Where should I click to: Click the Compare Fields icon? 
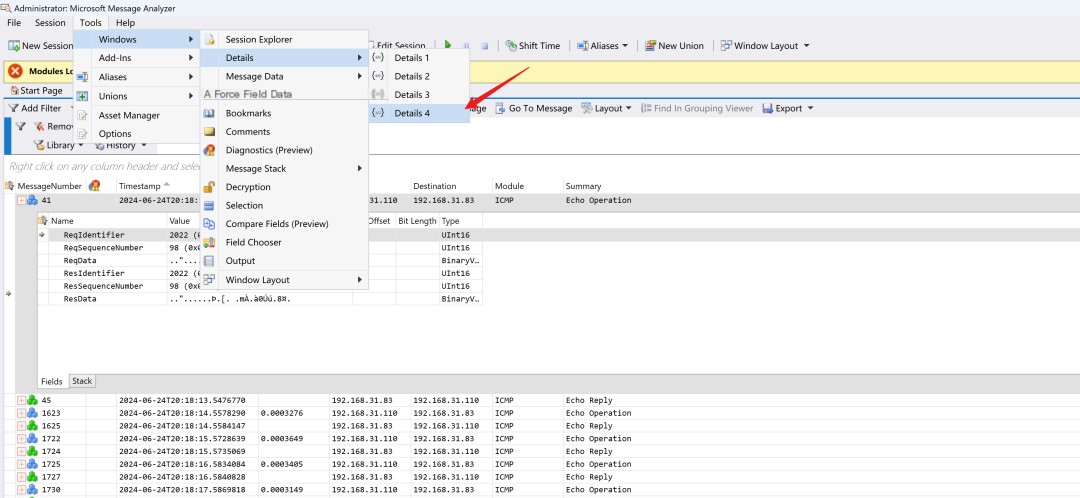pyautogui.click(x=210, y=224)
